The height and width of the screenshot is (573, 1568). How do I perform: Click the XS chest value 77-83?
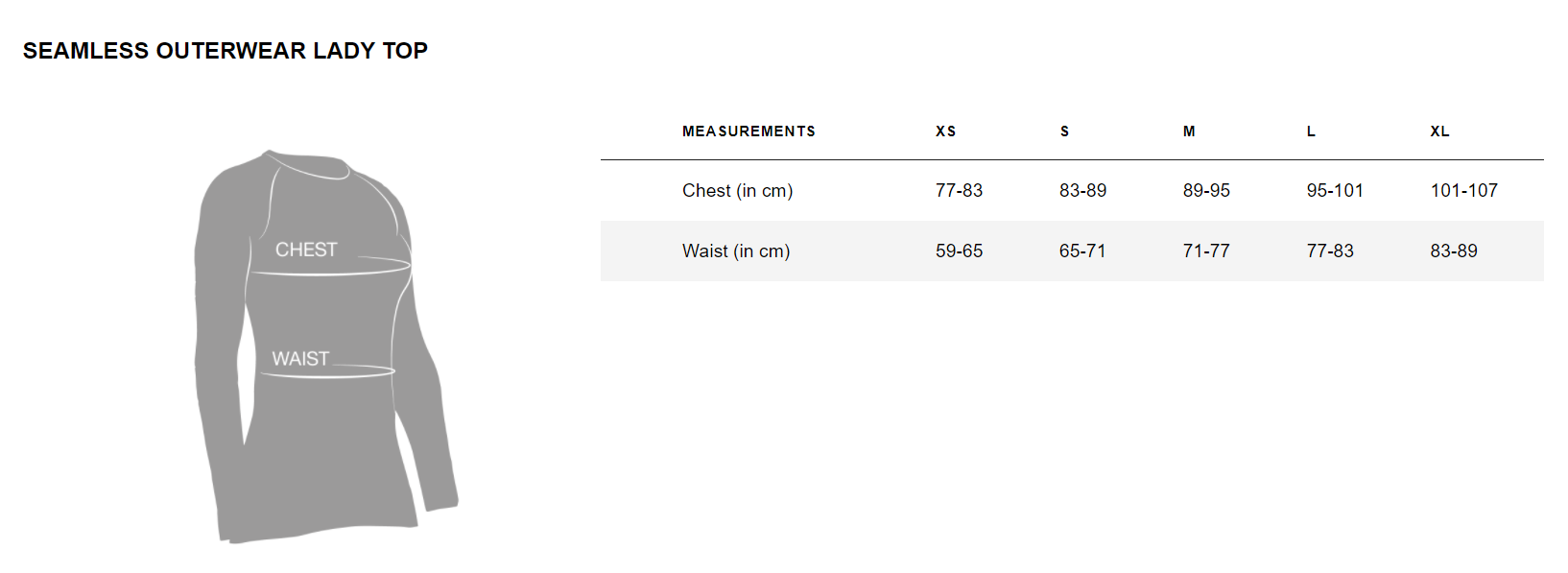[x=959, y=191]
